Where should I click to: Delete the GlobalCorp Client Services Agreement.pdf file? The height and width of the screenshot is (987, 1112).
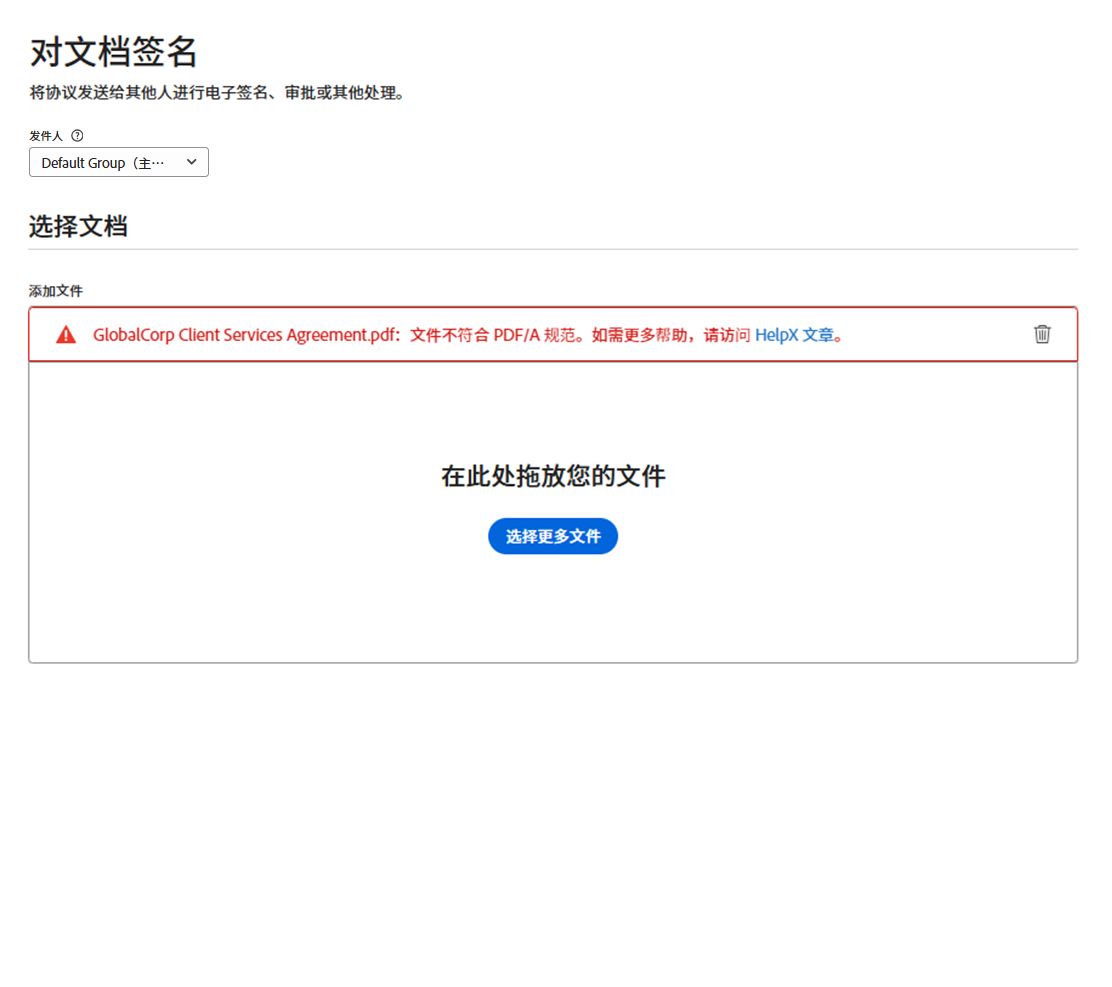click(x=1042, y=334)
